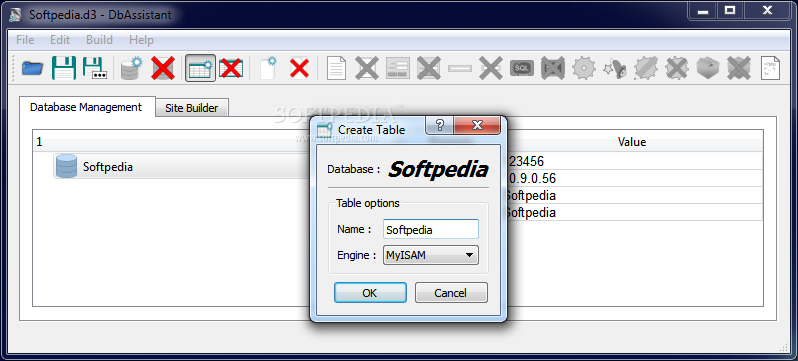This screenshot has width=798, height=361.
Task: Click the create table toolbar icon
Action: [x=200, y=68]
